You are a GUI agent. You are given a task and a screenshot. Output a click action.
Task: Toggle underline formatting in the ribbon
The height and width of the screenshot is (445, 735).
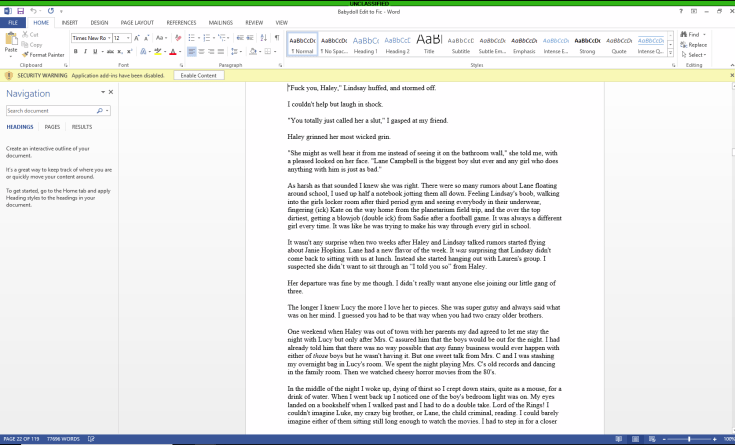click(x=97, y=51)
